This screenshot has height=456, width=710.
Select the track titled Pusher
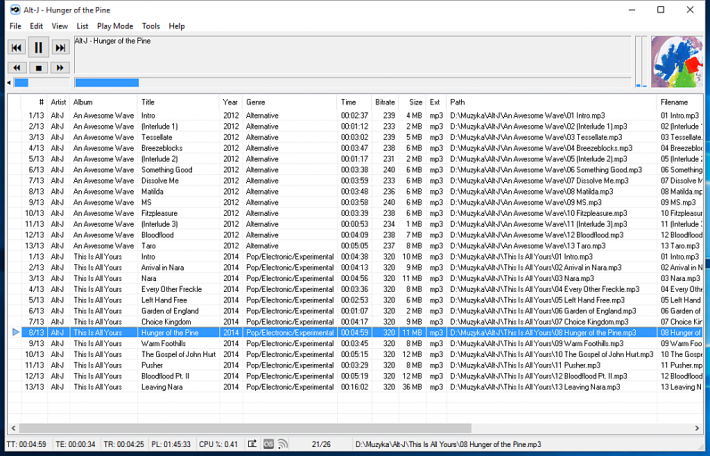pos(152,365)
